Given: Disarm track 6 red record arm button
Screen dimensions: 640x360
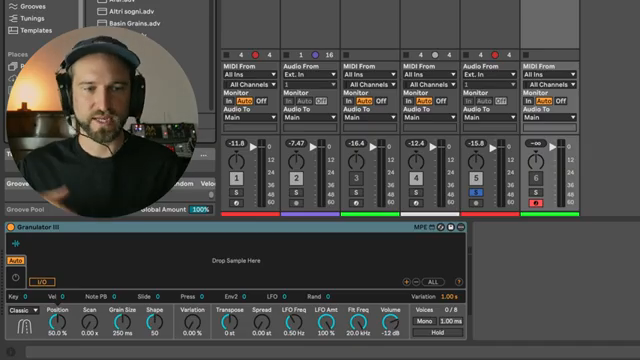Looking at the screenshot, I should tap(536, 203).
